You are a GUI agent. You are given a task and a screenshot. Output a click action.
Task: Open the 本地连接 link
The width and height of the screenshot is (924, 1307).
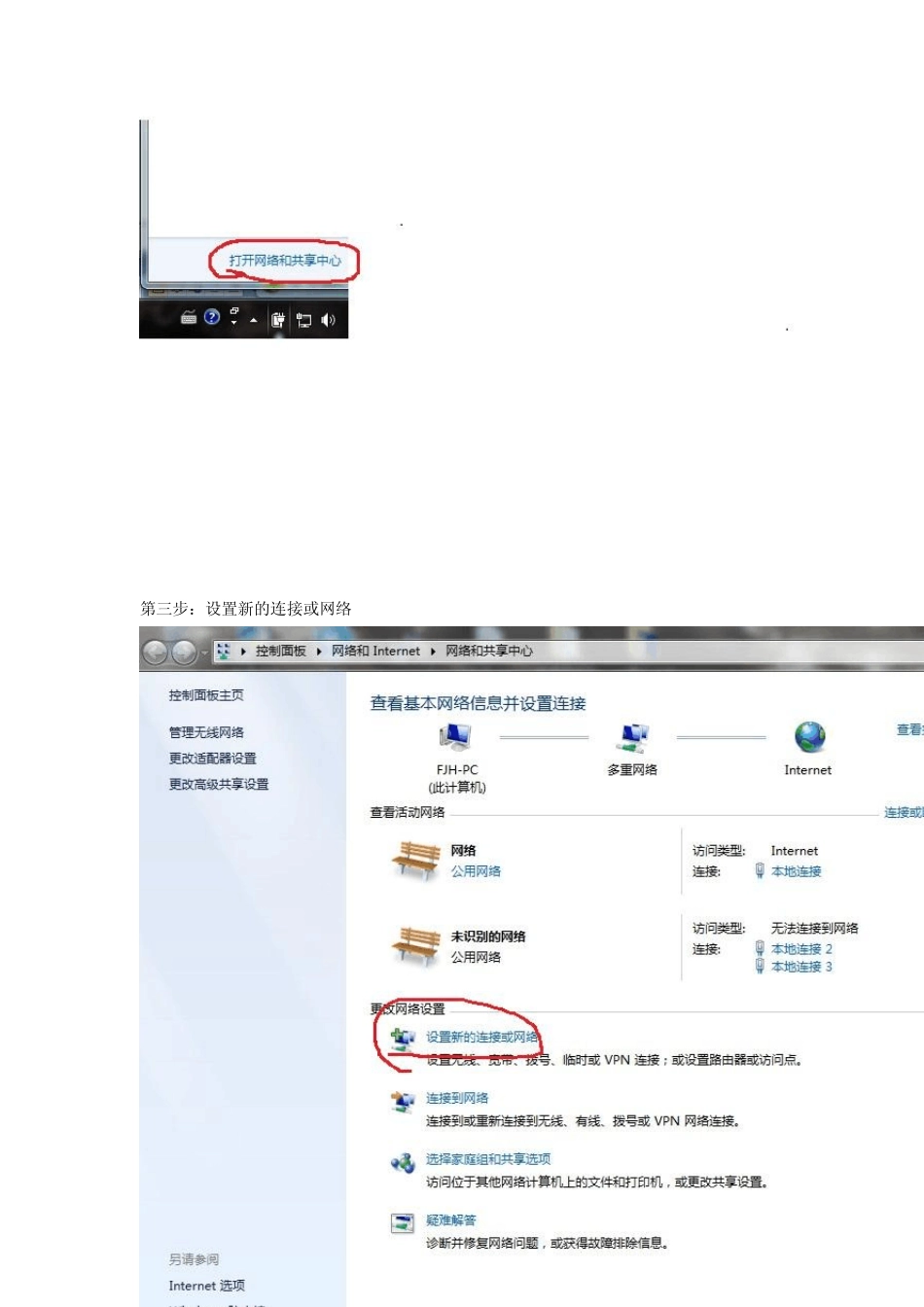point(797,871)
